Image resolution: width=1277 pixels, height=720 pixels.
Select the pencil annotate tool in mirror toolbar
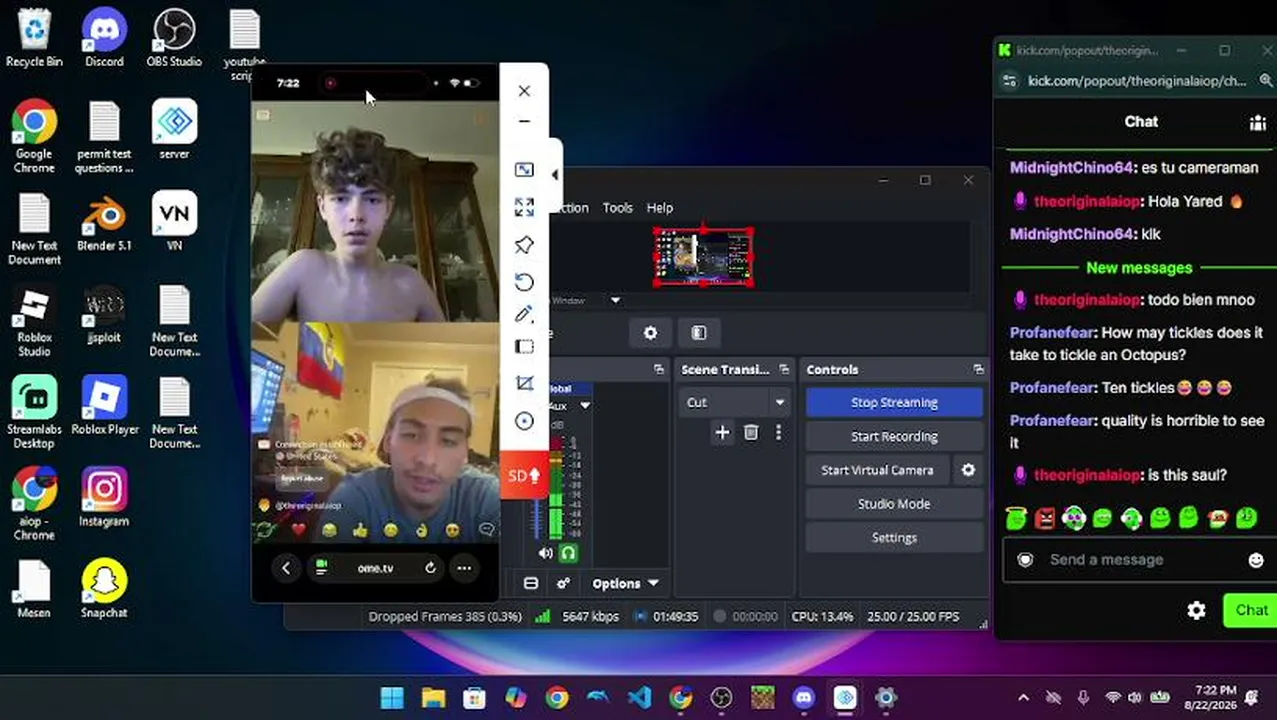524,314
